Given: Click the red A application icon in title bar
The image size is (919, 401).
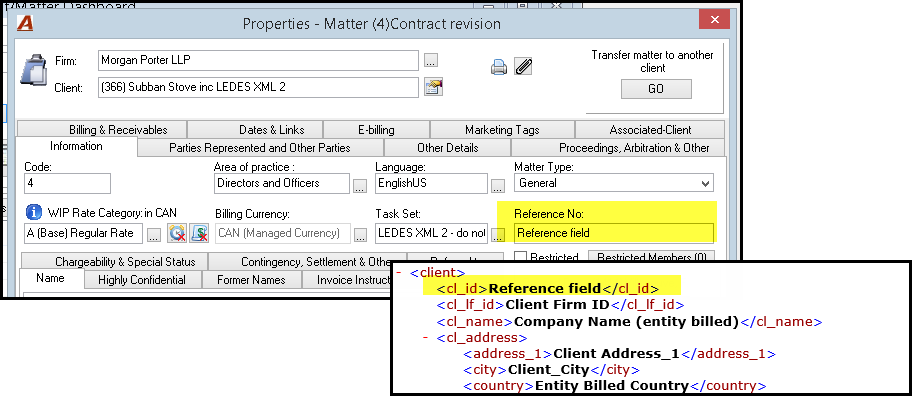Looking at the screenshot, I should (25, 23).
